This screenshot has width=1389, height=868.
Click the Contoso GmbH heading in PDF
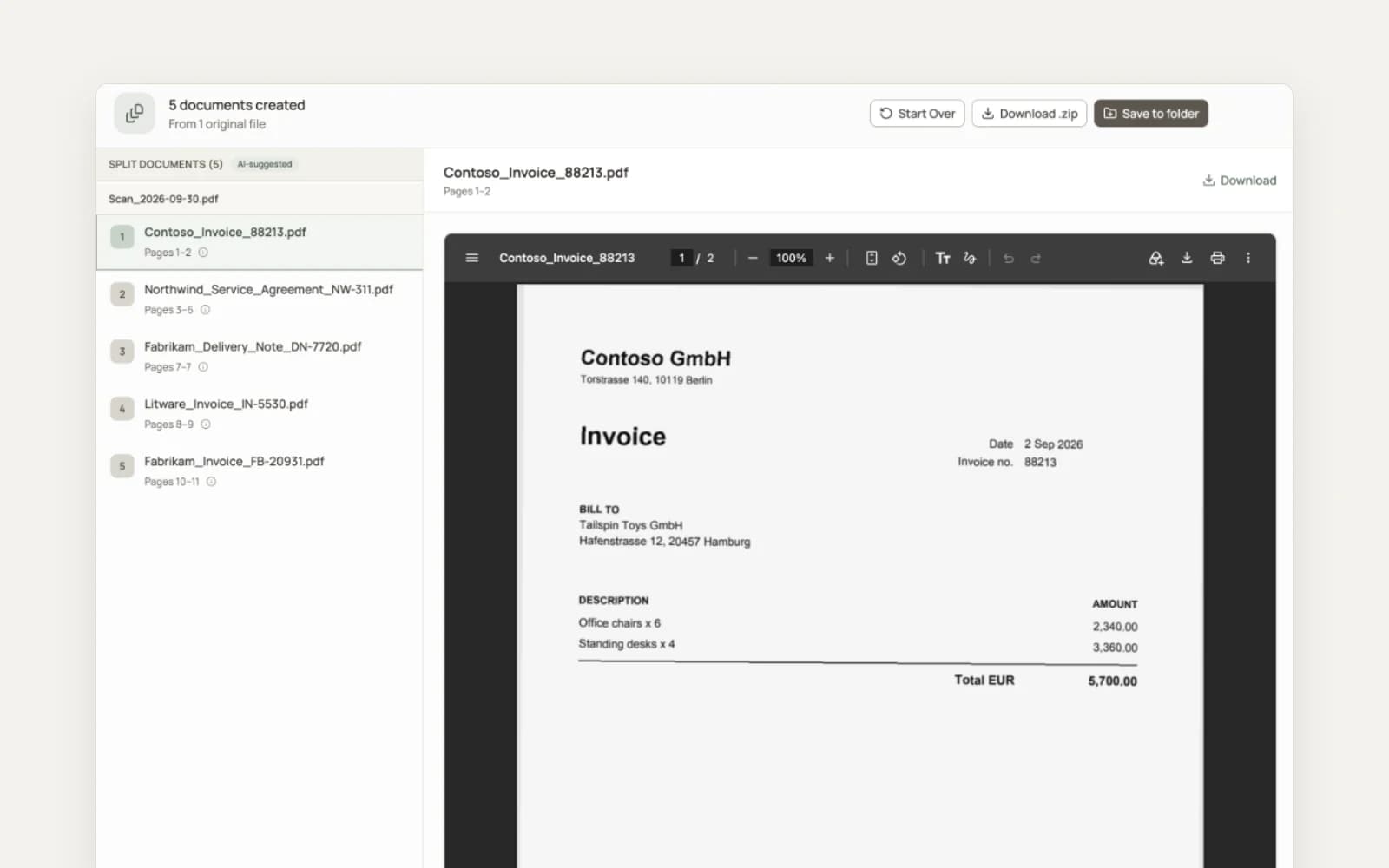click(655, 358)
